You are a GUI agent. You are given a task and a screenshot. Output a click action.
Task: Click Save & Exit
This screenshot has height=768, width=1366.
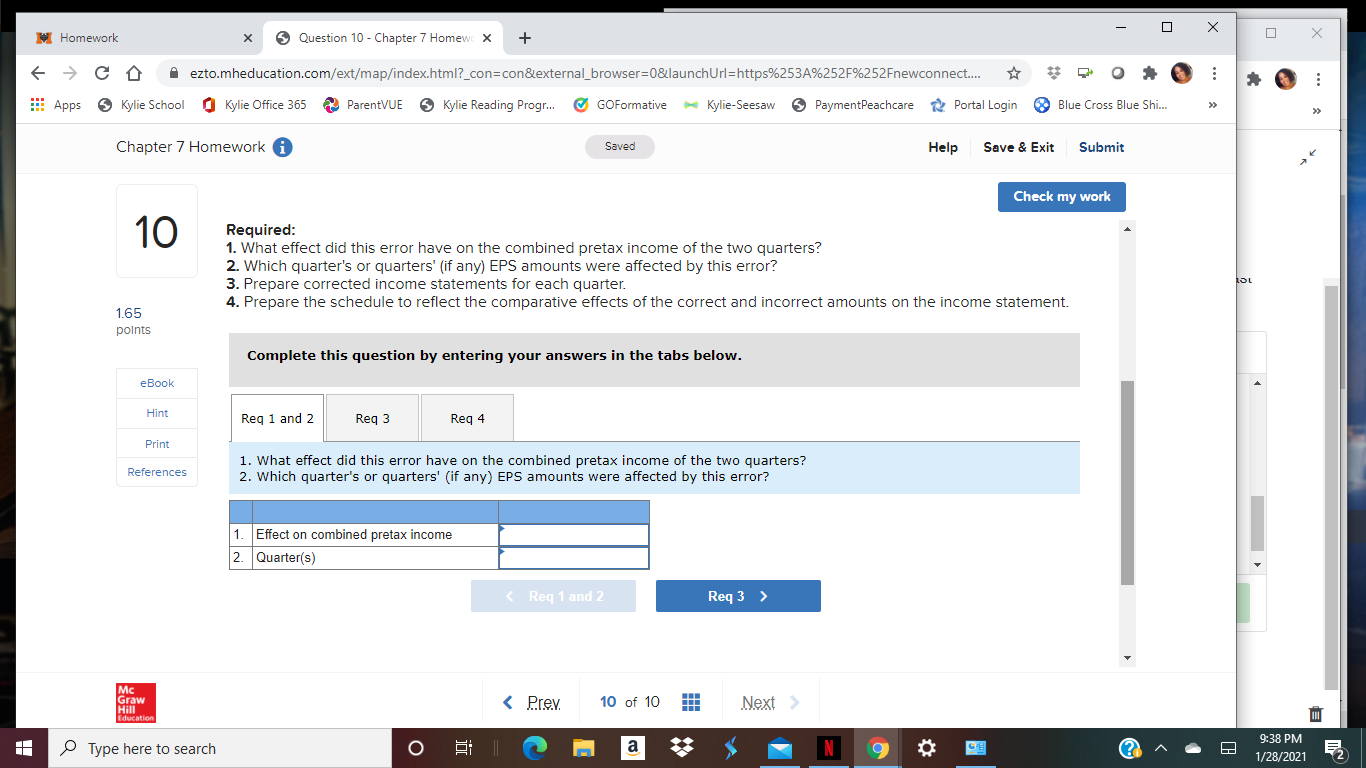[1018, 147]
